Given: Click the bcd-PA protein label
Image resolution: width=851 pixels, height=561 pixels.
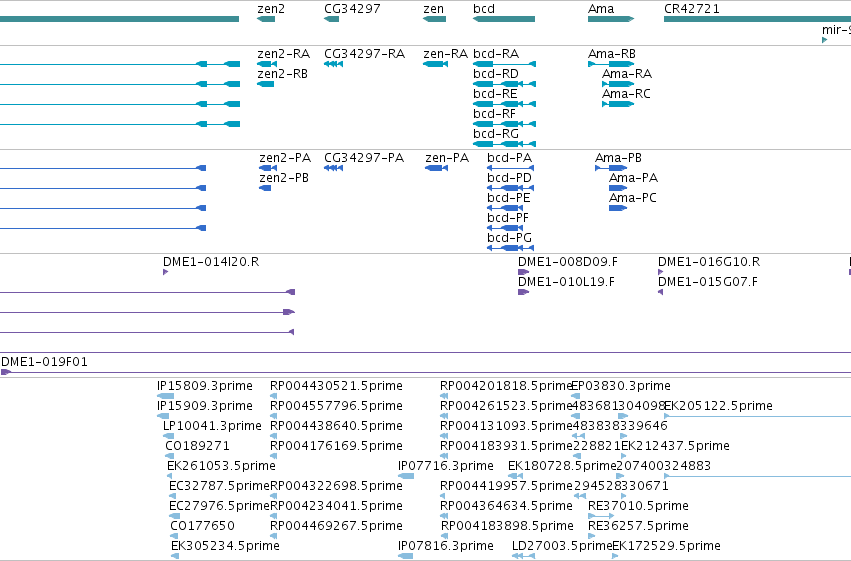Looking at the screenshot, I should coord(510,158).
